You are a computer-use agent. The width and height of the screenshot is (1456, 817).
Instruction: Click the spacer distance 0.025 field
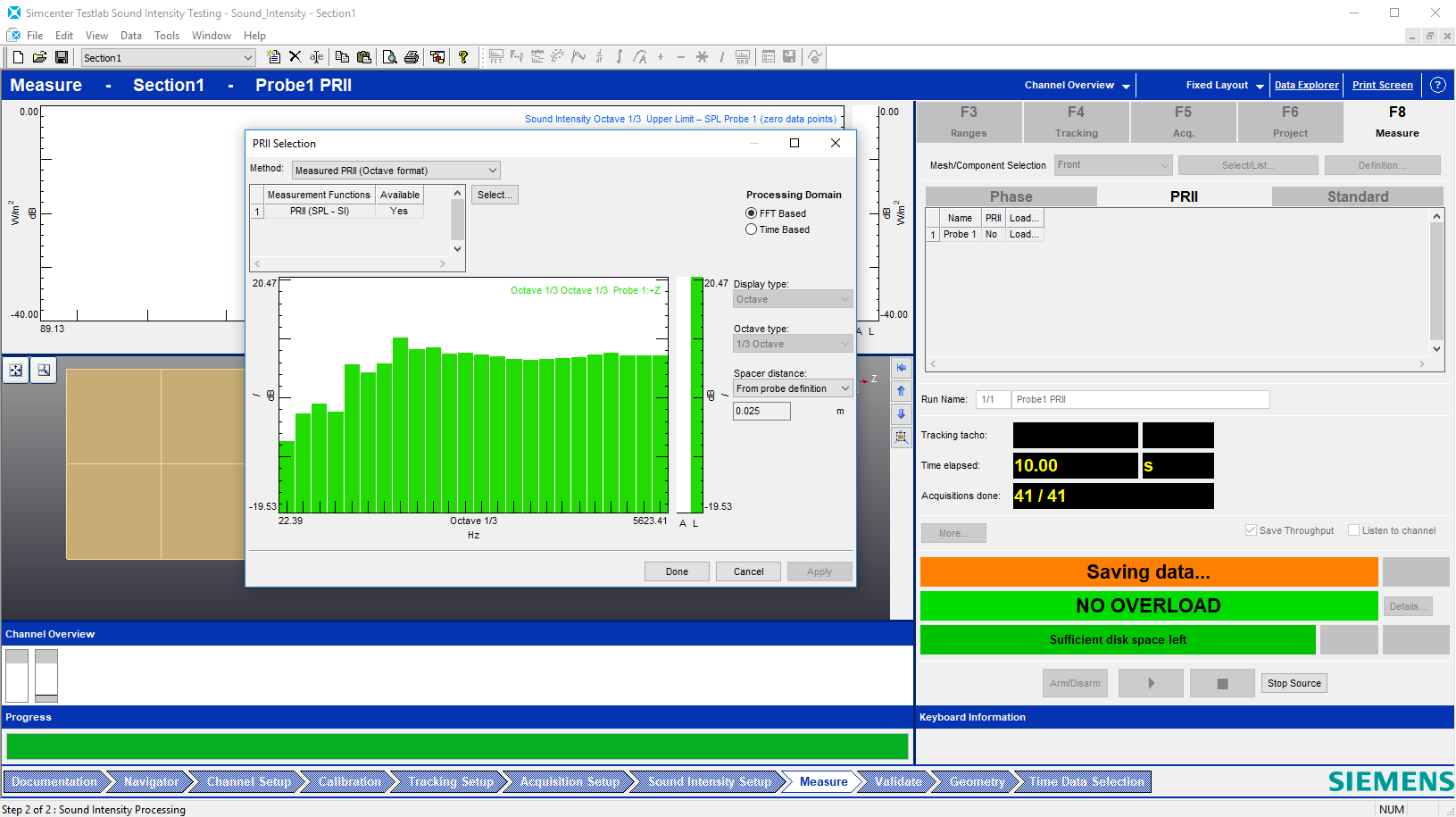tap(761, 411)
